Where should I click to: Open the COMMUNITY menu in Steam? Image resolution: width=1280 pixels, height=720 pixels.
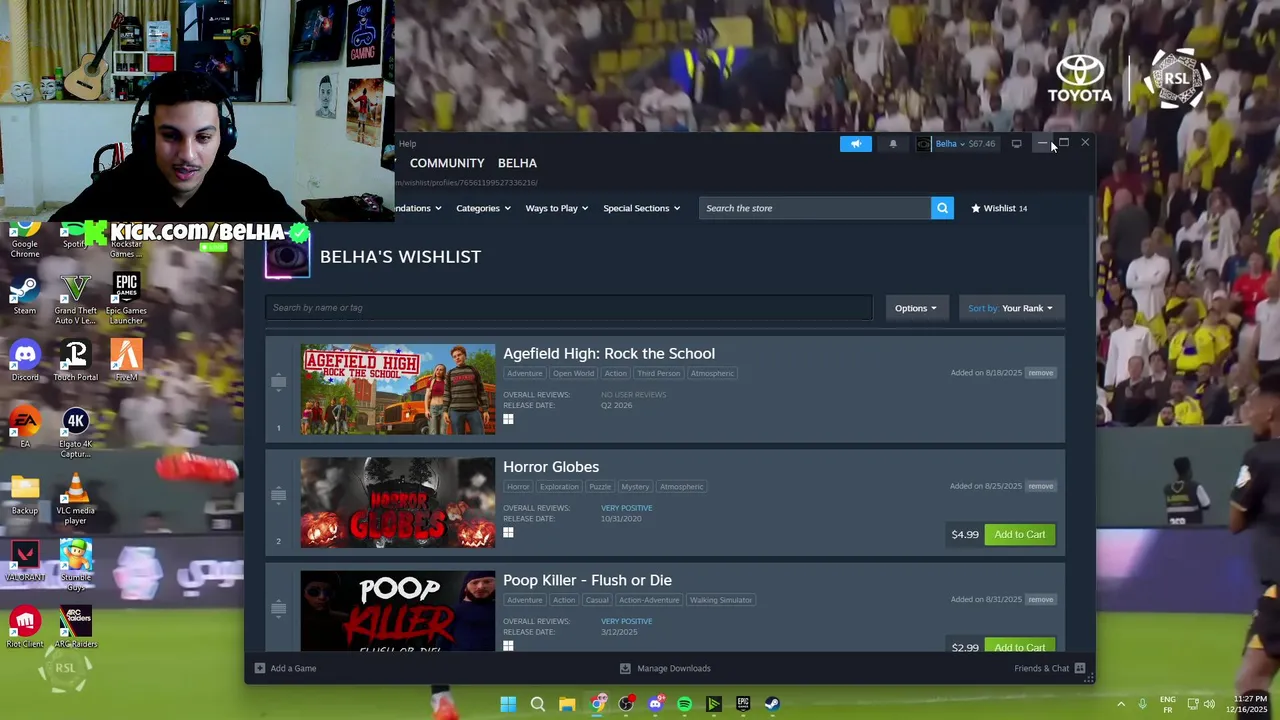coord(447,163)
